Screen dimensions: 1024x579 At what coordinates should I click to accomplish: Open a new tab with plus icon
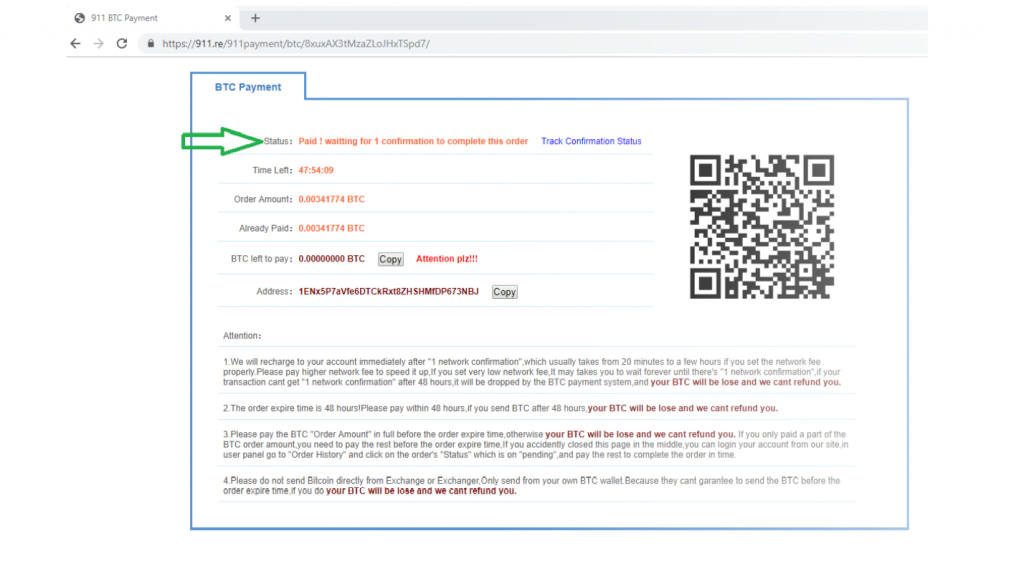click(255, 18)
